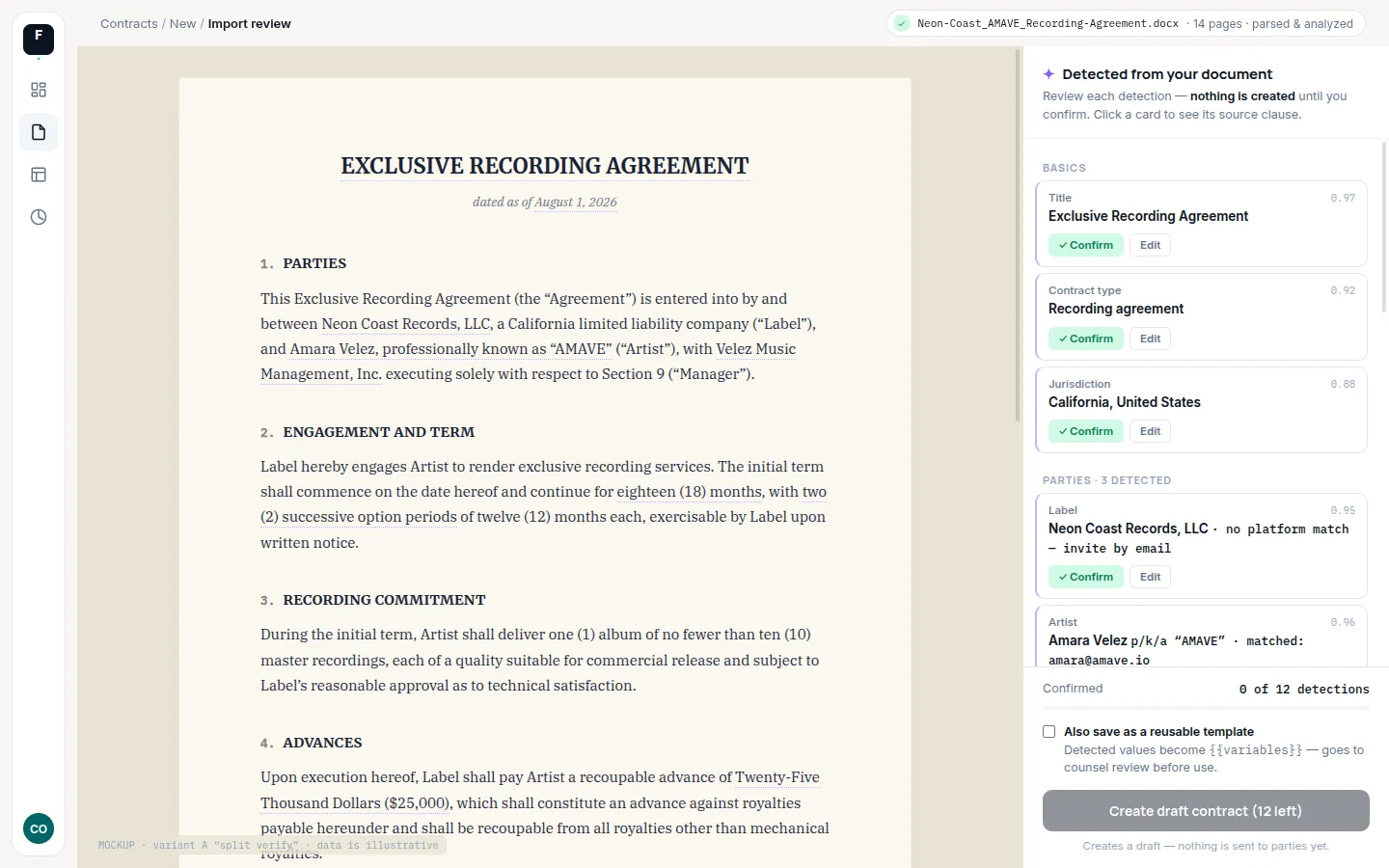Click underlined Twenty-Five Thousand Dollars advance
This screenshot has width=1389, height=868.
(x=540, y=790)
